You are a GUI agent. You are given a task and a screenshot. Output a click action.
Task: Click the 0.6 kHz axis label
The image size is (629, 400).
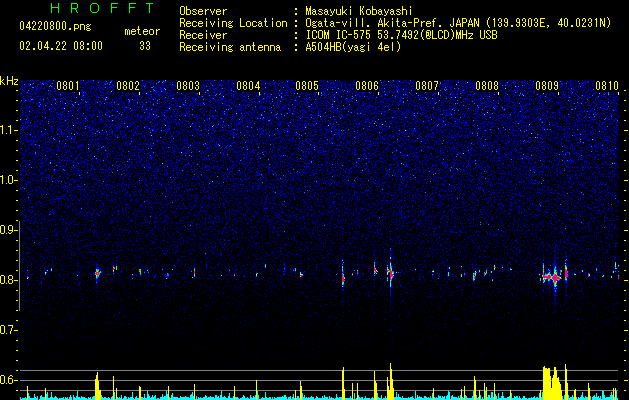[9, 380]
